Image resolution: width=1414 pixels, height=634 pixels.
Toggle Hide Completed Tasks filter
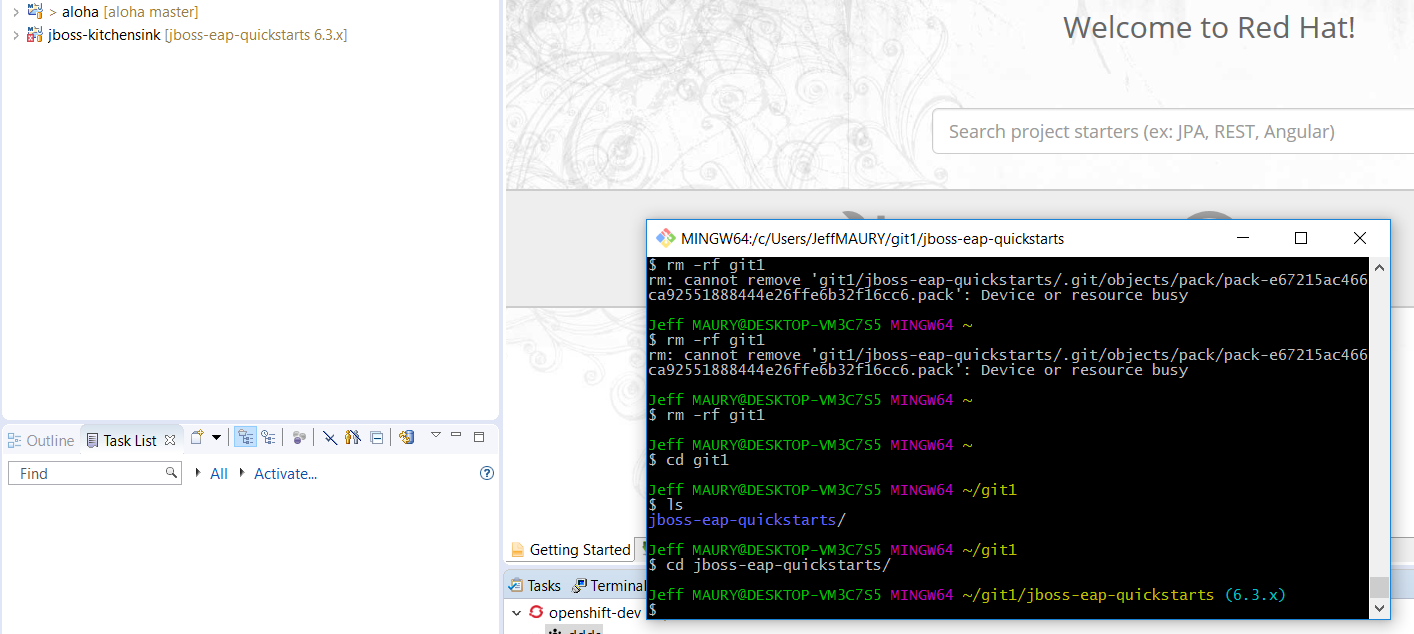pos(329,437)
